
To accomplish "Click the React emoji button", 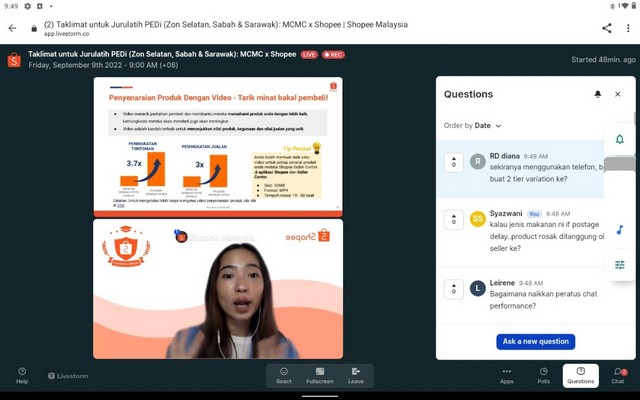I will click(x=284, y=375).
